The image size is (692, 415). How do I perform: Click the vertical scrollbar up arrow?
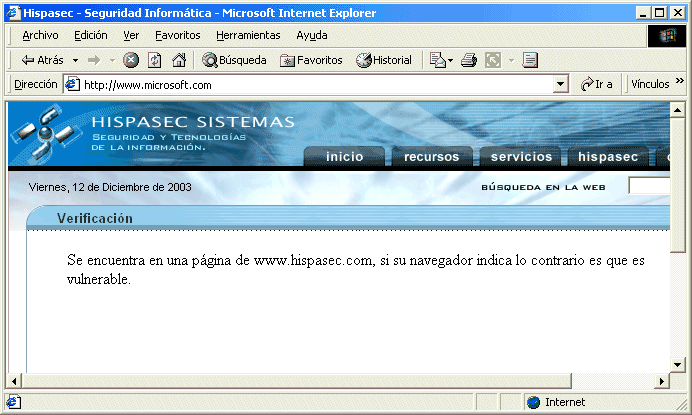click(x=677, y=109)
